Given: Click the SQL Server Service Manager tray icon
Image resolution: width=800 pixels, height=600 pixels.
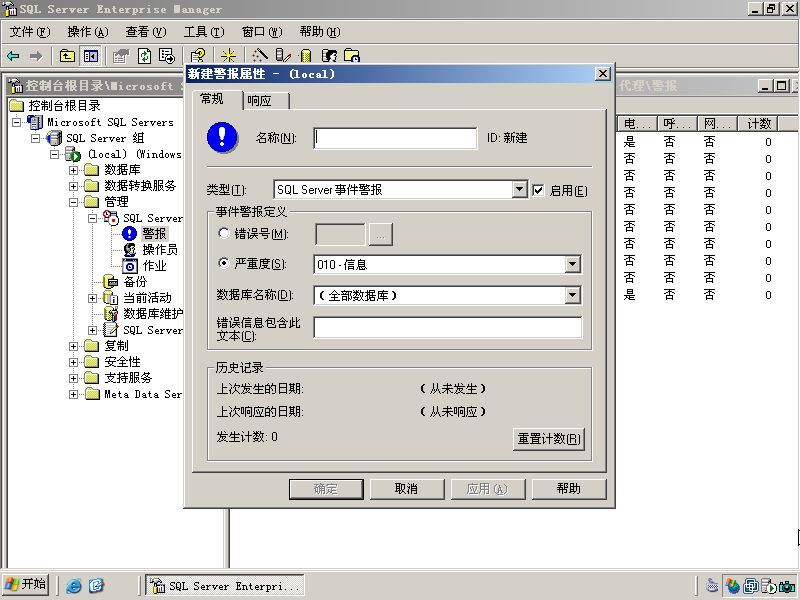Looking at the screenshot, I should [768, 586].
